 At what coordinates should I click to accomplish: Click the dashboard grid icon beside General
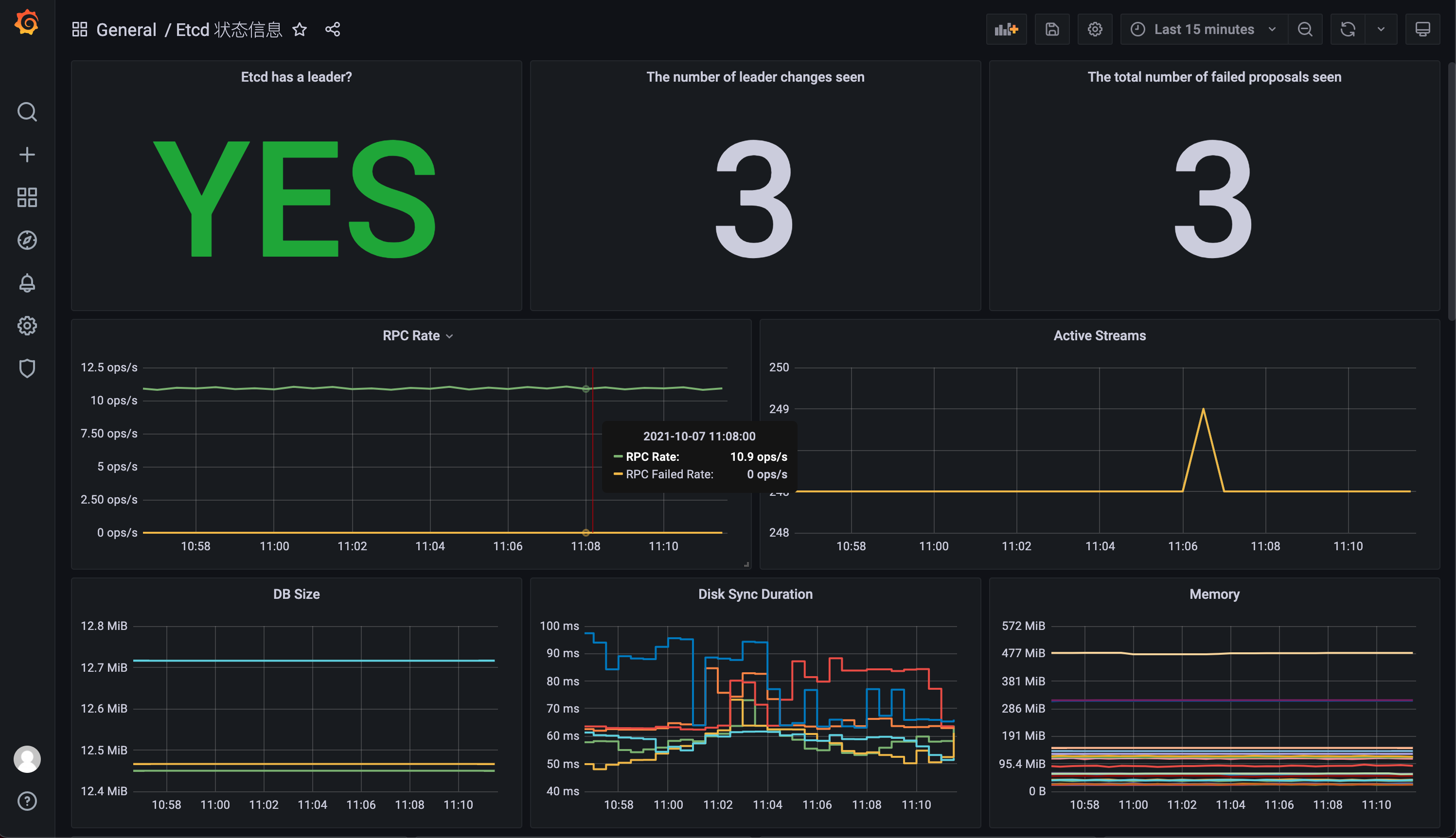tap(79, 29)
